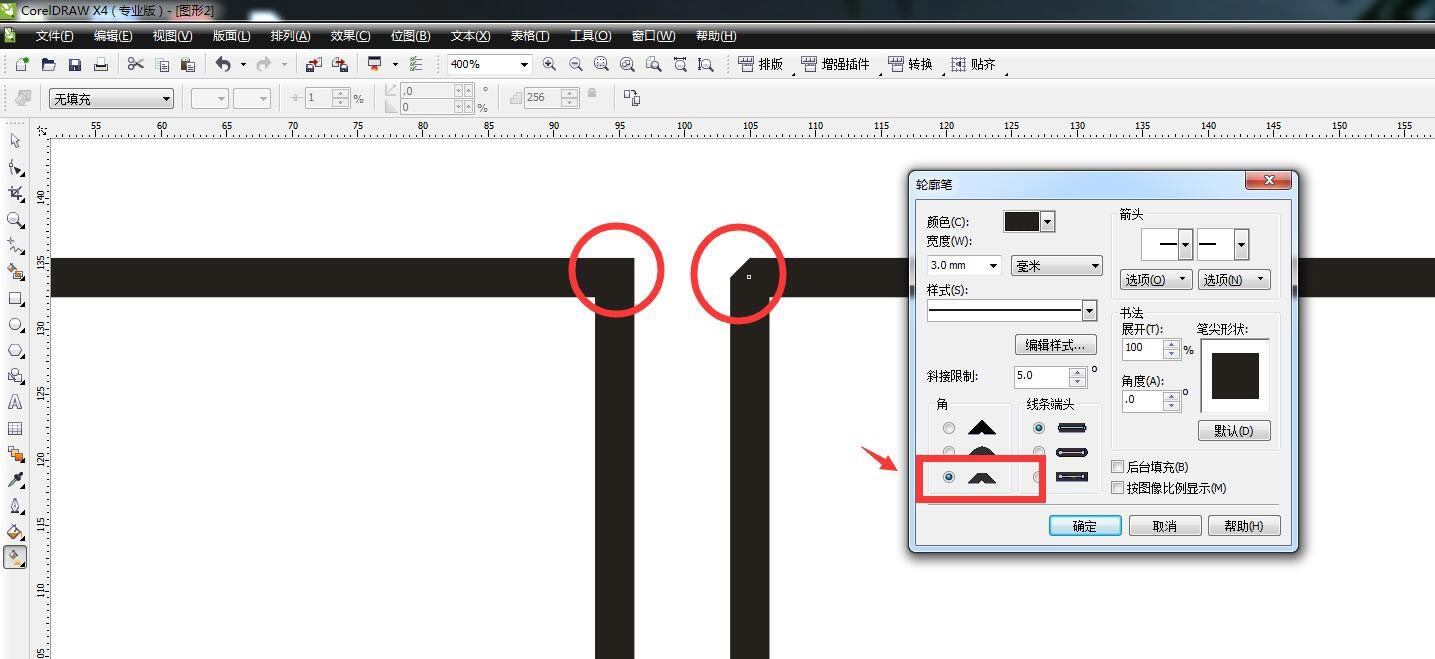Click the Zoom In magnifier icon
This screenshot has width=1435, height=659.
tap(549, 64)
